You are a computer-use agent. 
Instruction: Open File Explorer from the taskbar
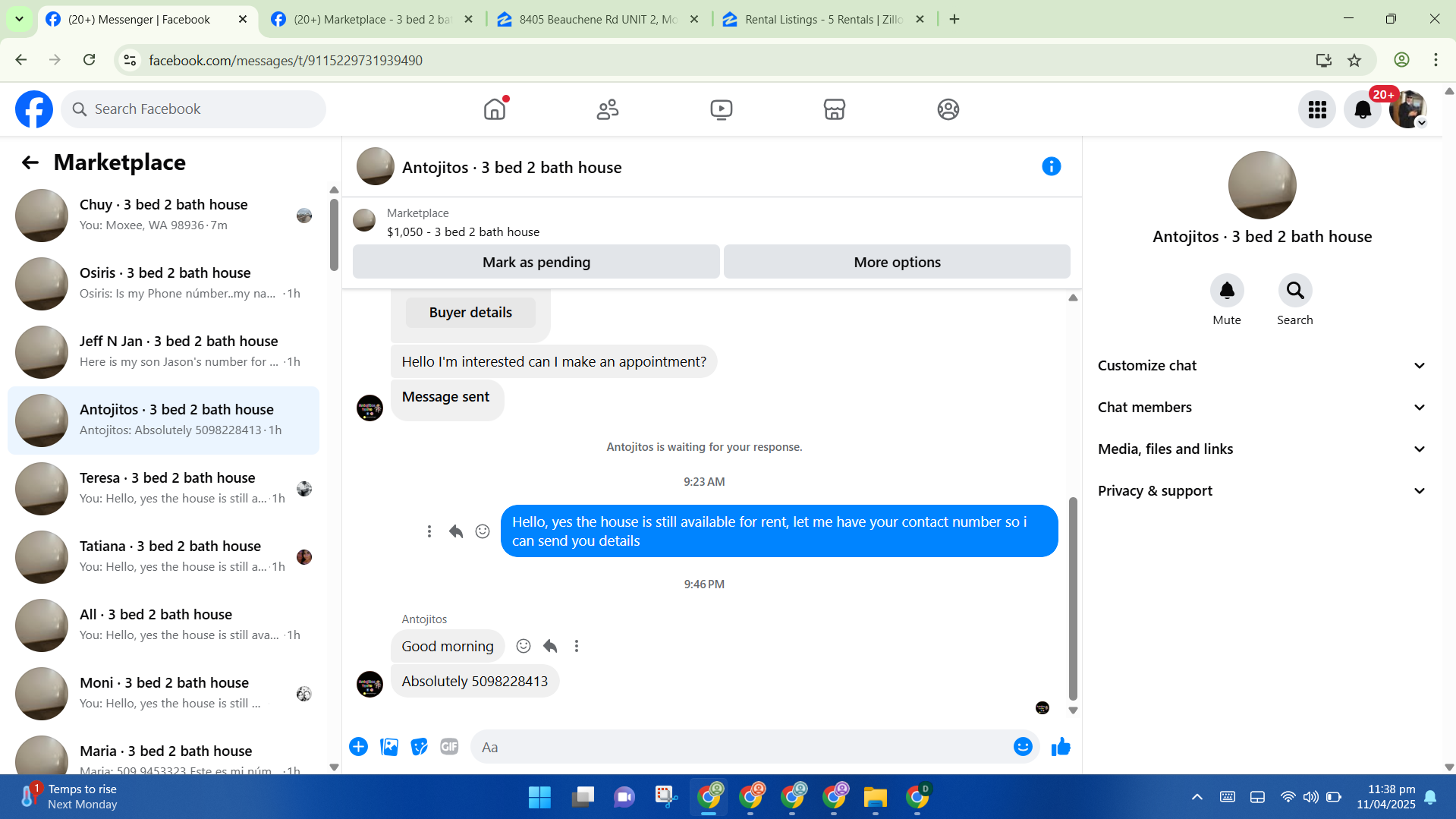tap(875, 797)
